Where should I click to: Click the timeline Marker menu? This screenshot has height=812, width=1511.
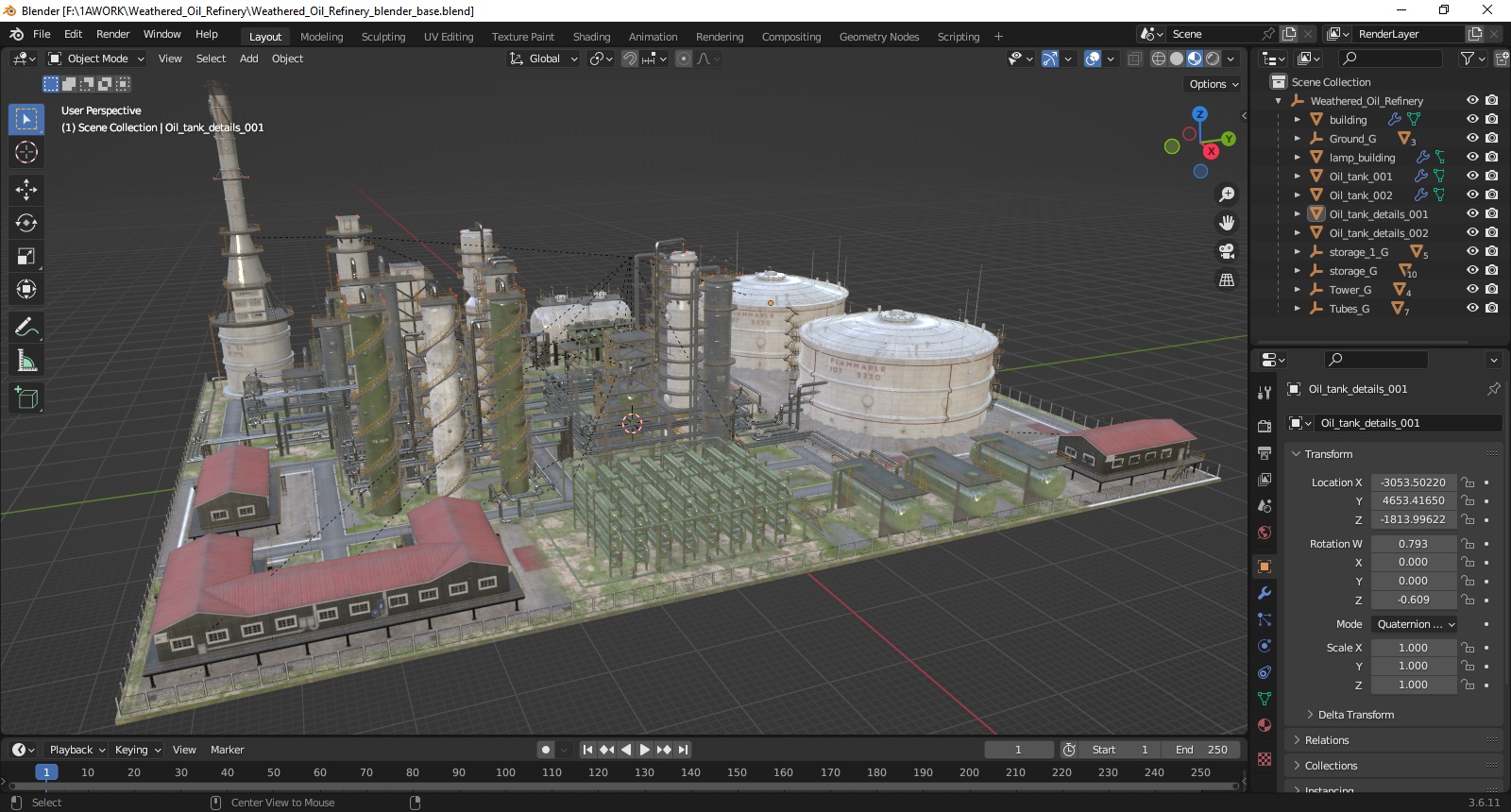[x=227, y=750]
